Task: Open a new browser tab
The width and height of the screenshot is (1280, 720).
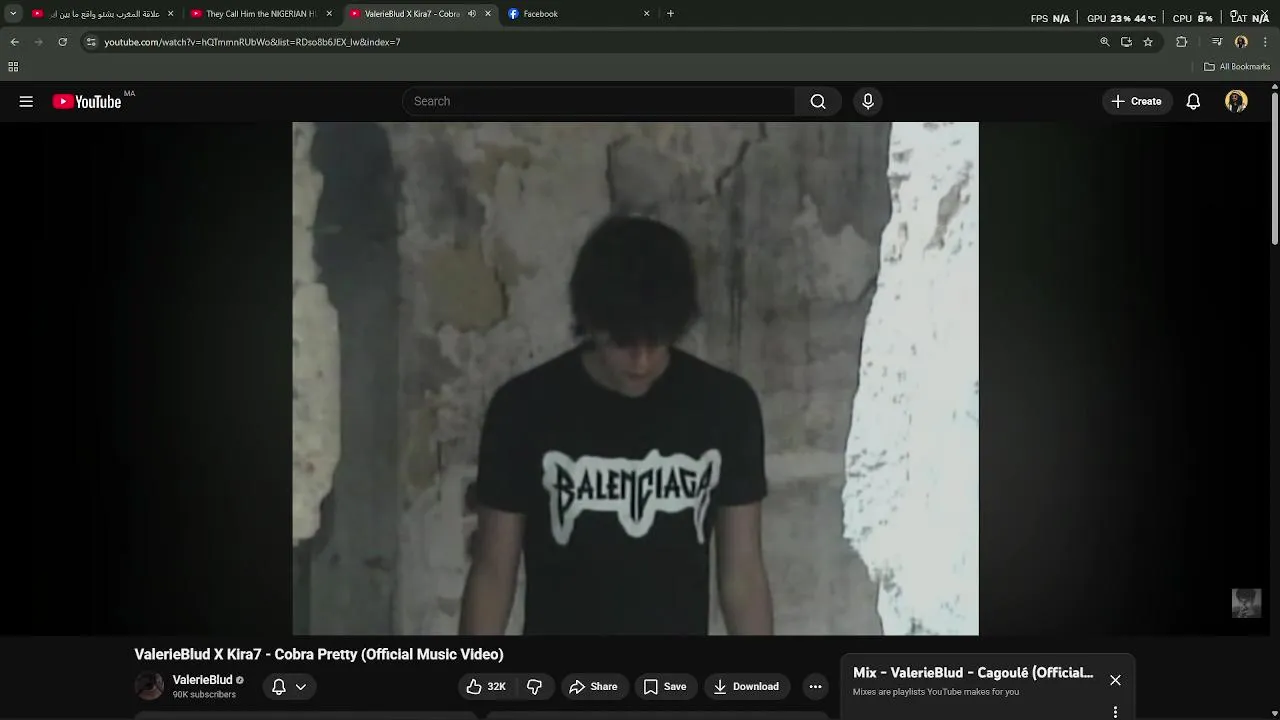Action: pyautogui.click(x=670, y=14)
